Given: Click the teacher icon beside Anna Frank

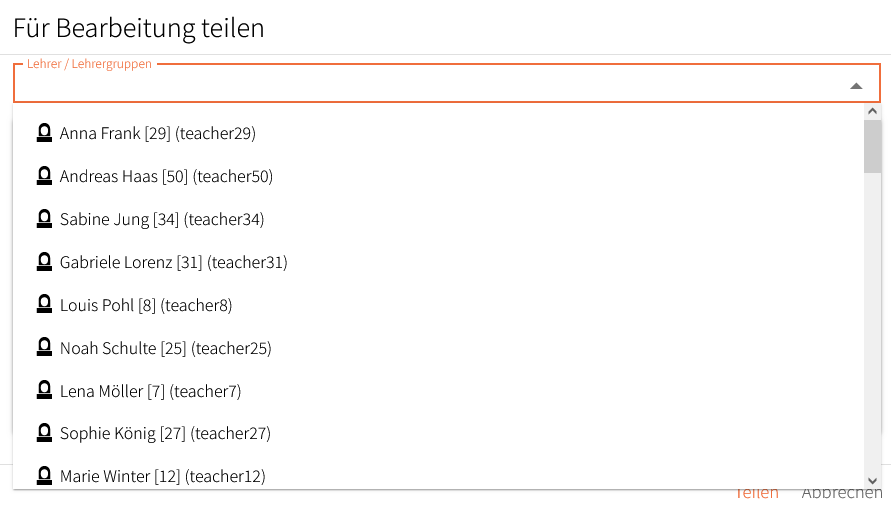Looking at the screenshot, I should (x=44, y=133).
